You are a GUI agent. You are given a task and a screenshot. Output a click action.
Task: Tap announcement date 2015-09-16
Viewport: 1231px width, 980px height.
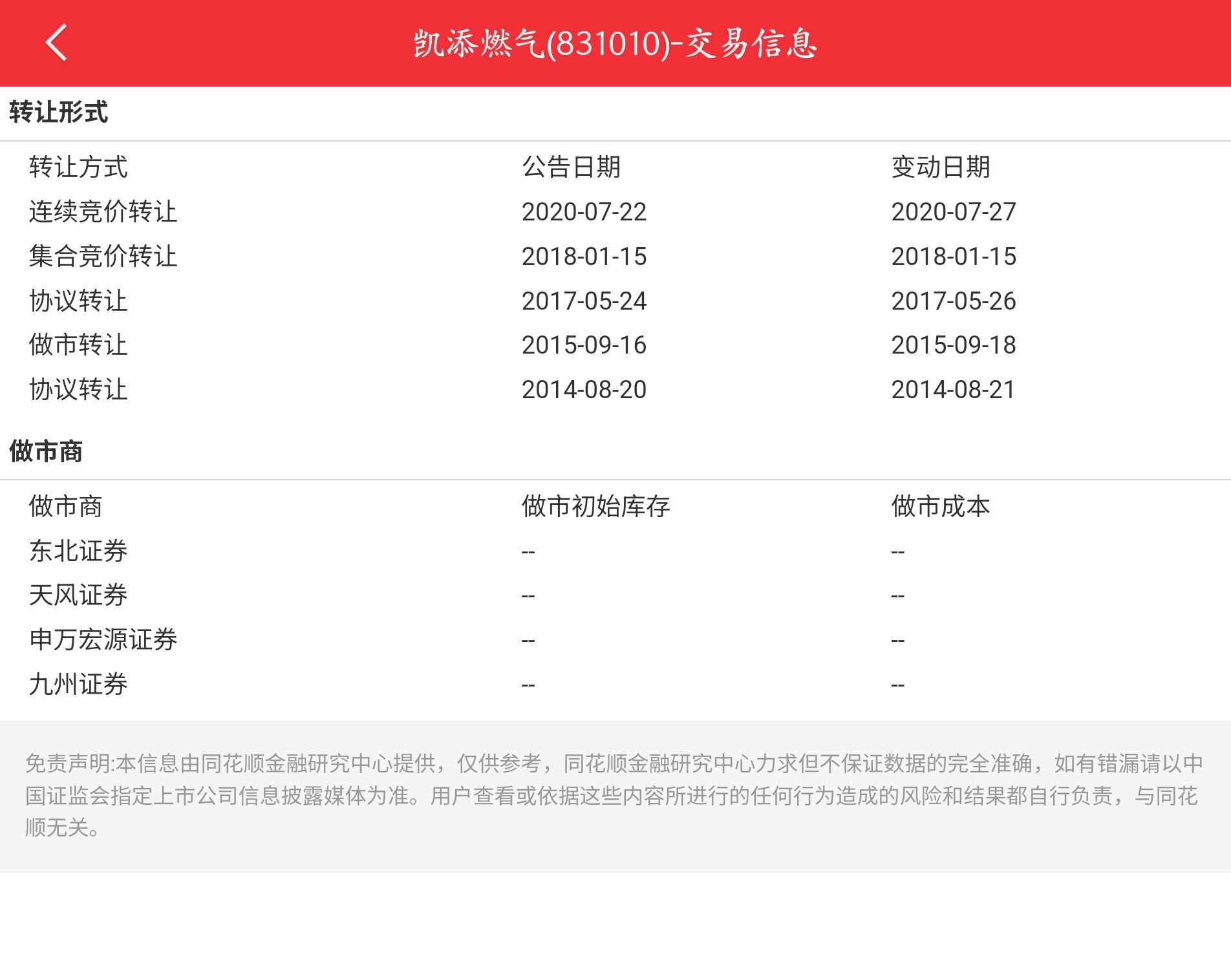pos(584,345)
